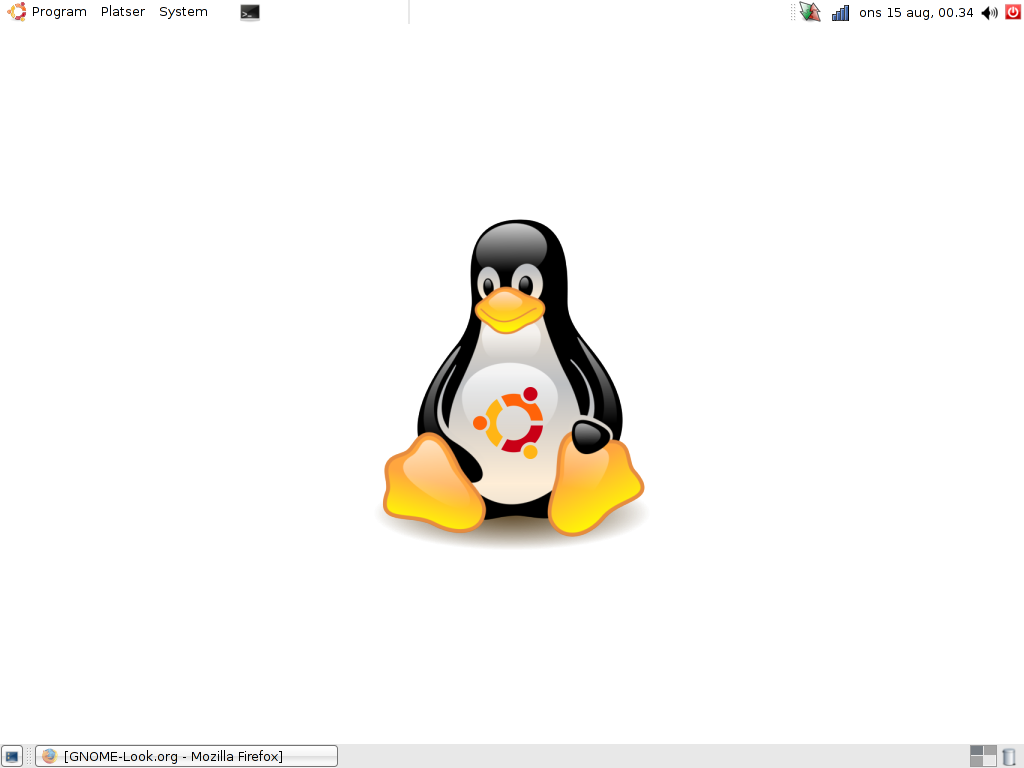1024x768 pixels.
Task: Restore the GNOME-Look.org Firefox window
Action: (x=186, y=756)
